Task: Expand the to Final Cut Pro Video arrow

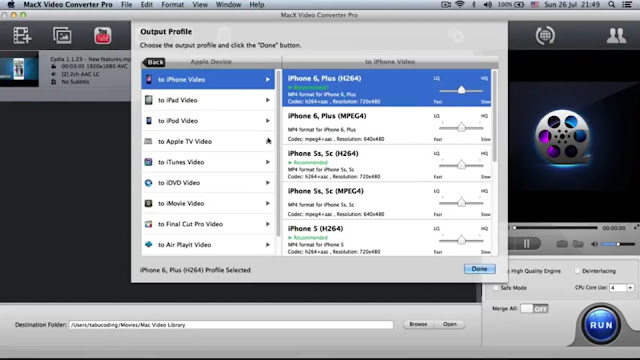Action: pyautogui.click(x=268, y=224)
